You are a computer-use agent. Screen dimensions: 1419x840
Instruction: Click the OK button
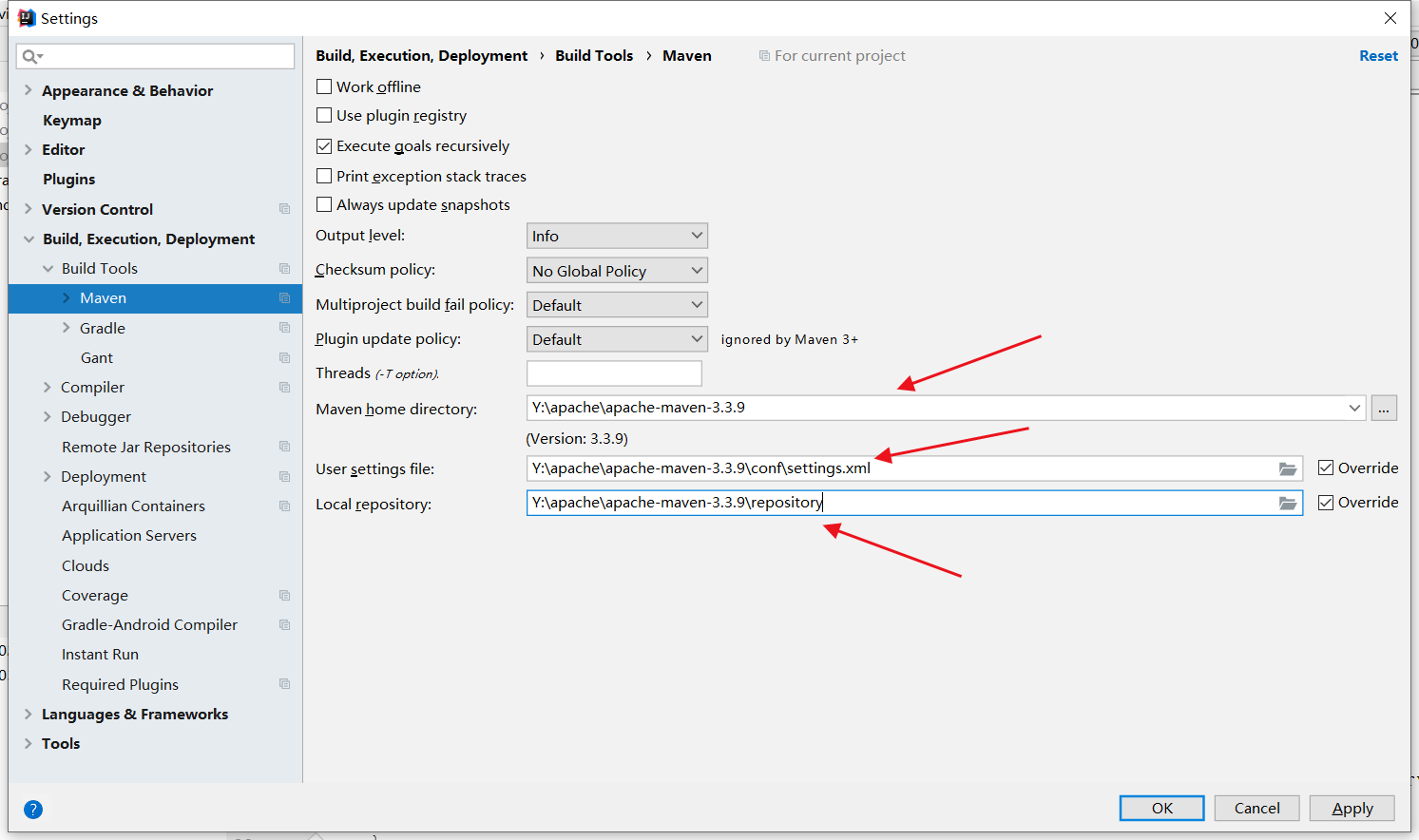pos(1161,808)
